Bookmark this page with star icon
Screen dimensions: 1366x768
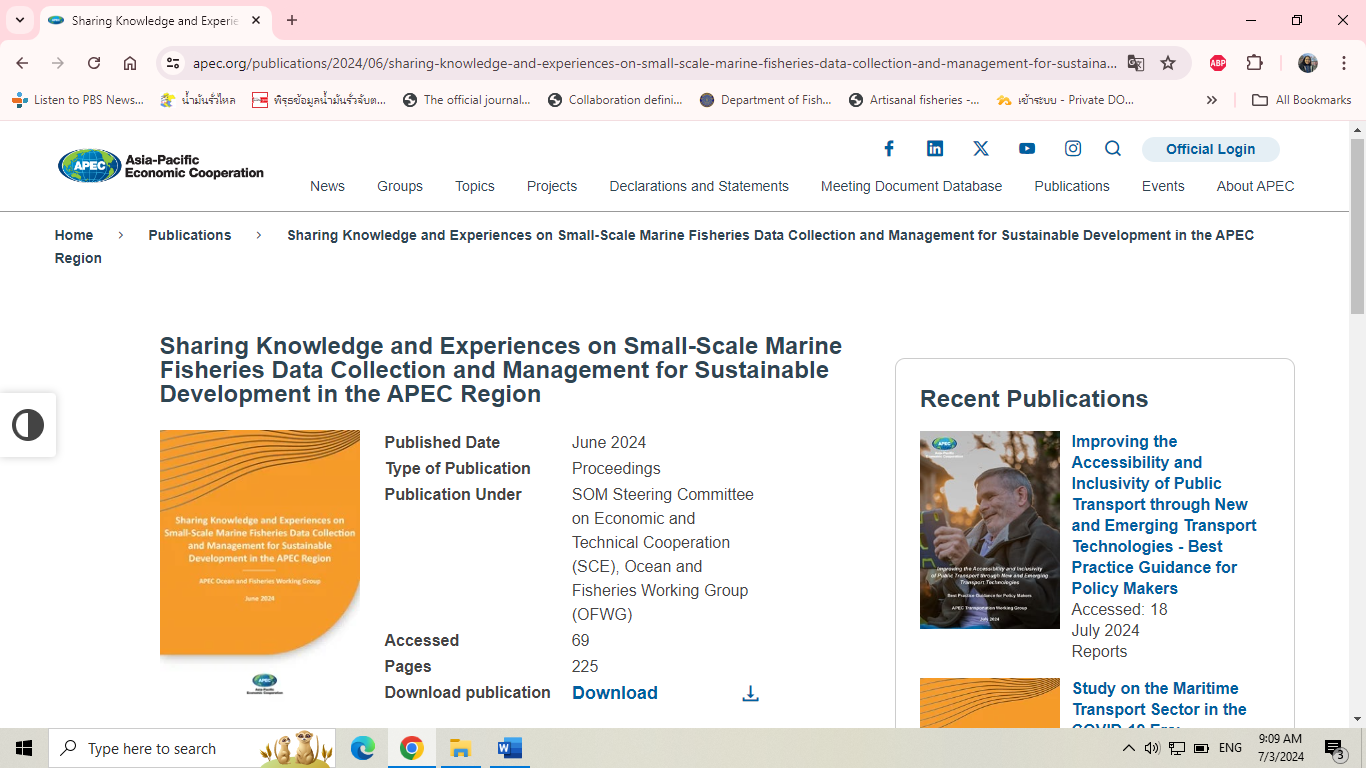click(x=1168, y=63)
